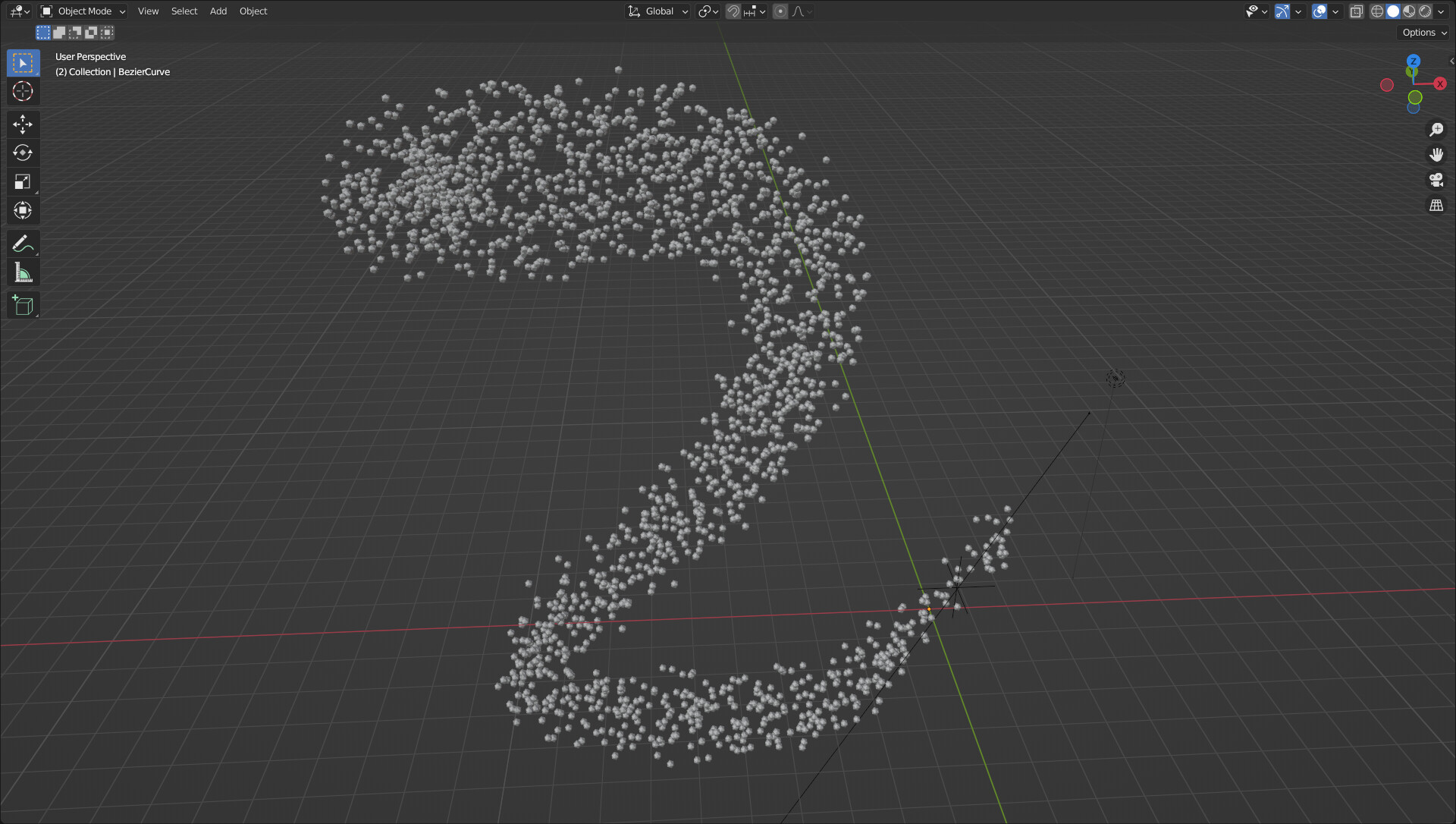Toggle snapping on
Image resolution: width=1456 pixels, height=824 pixels.
[x=733, y=11]
